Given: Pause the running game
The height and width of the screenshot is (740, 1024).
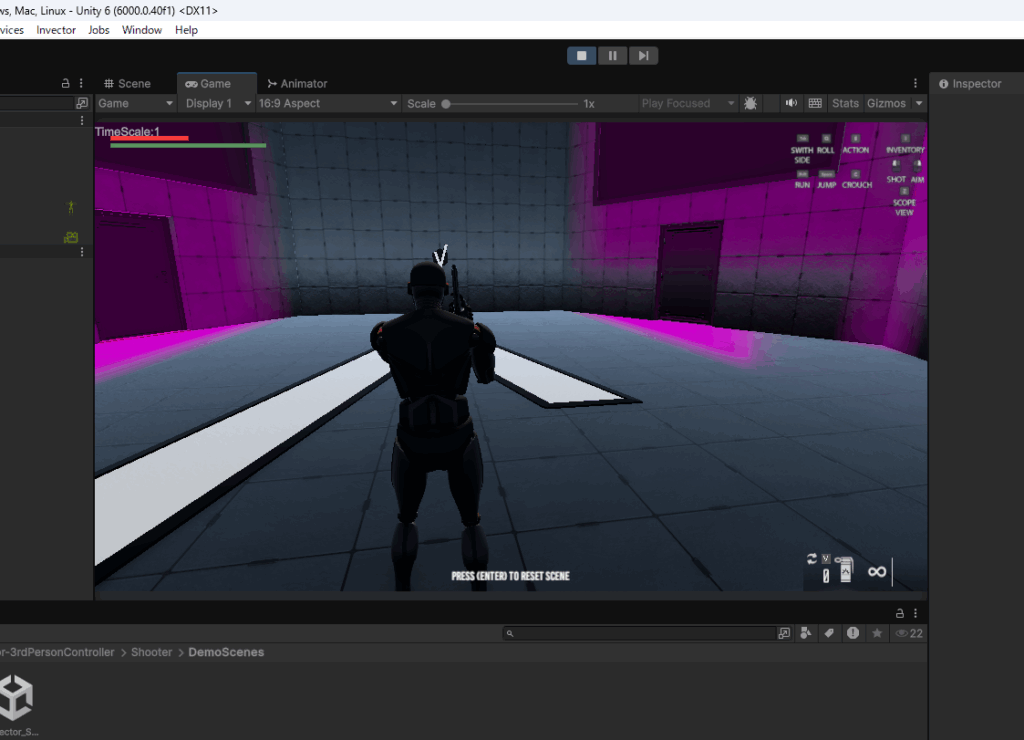Looking at the screenshot, I should (613, 56).
